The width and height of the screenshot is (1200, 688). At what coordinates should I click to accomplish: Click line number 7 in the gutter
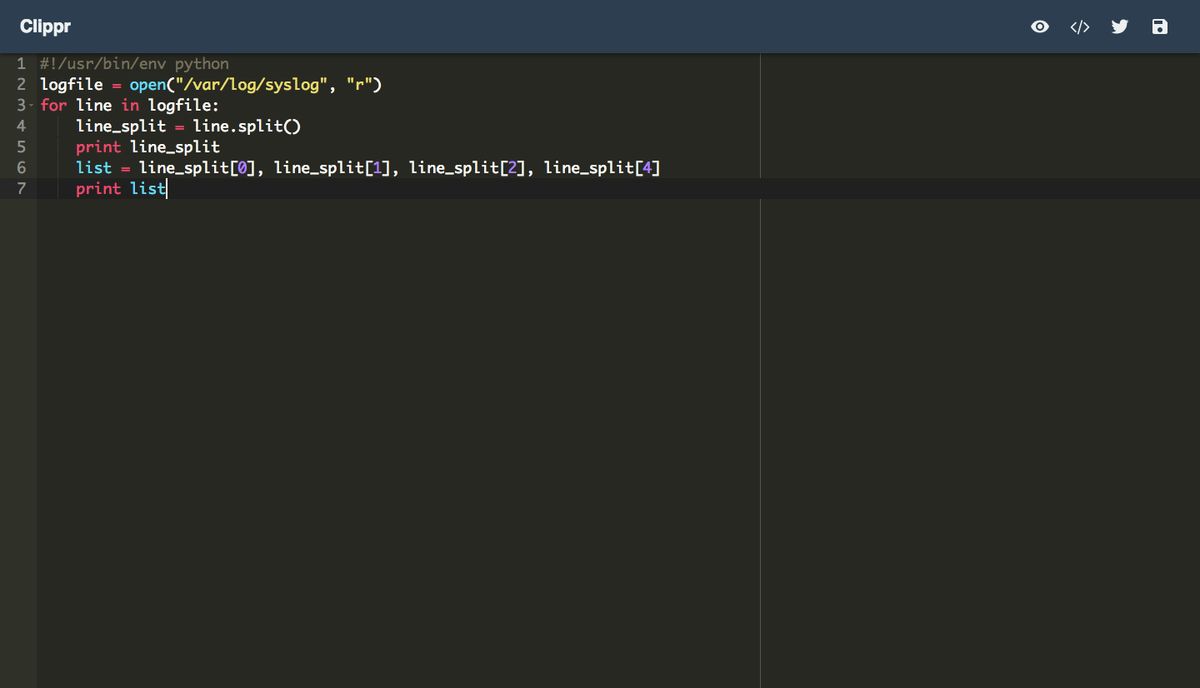point(21,188)
